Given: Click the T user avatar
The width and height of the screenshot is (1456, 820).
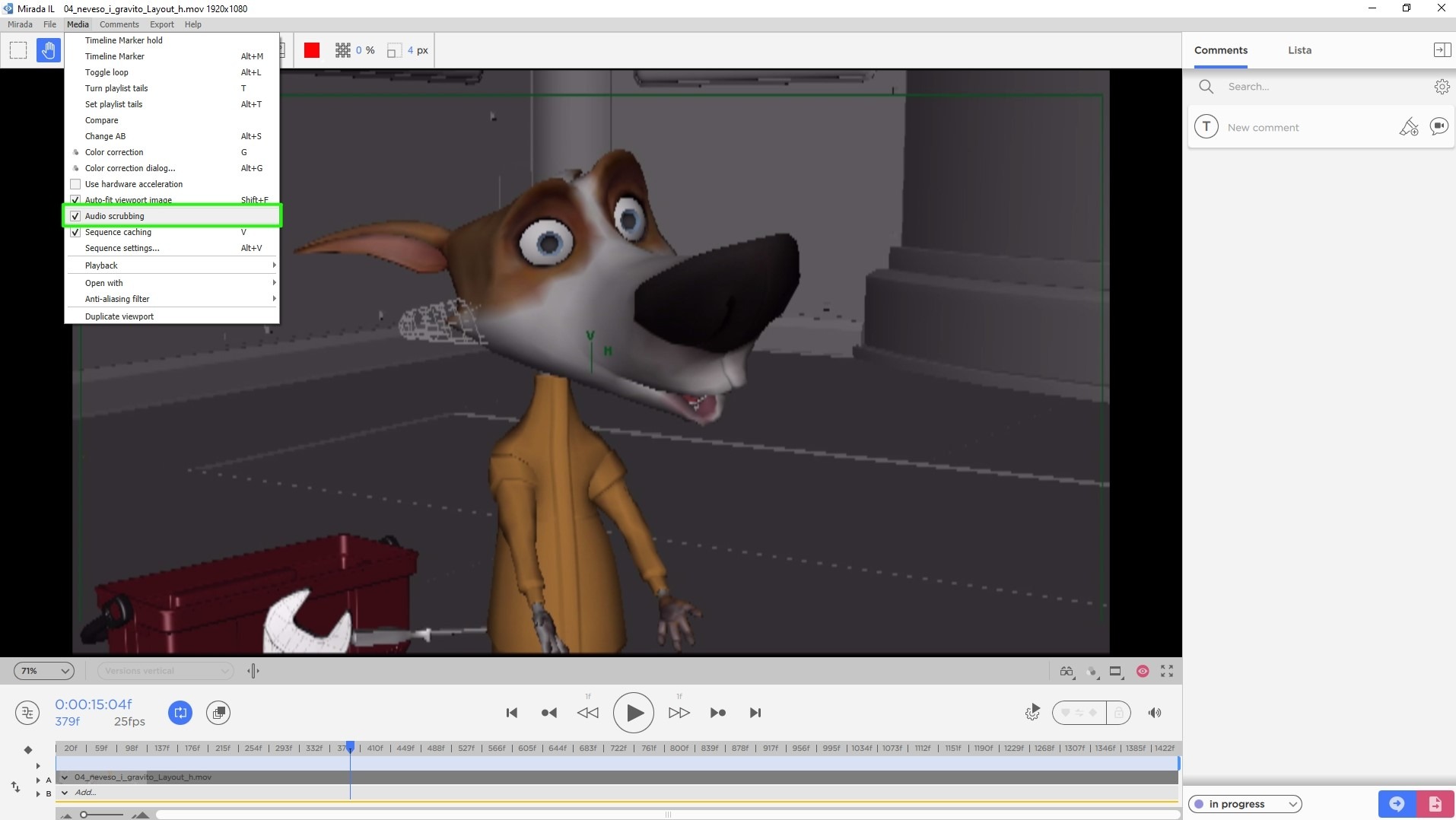Looking at the screenshot, I should pos(1206,127).
